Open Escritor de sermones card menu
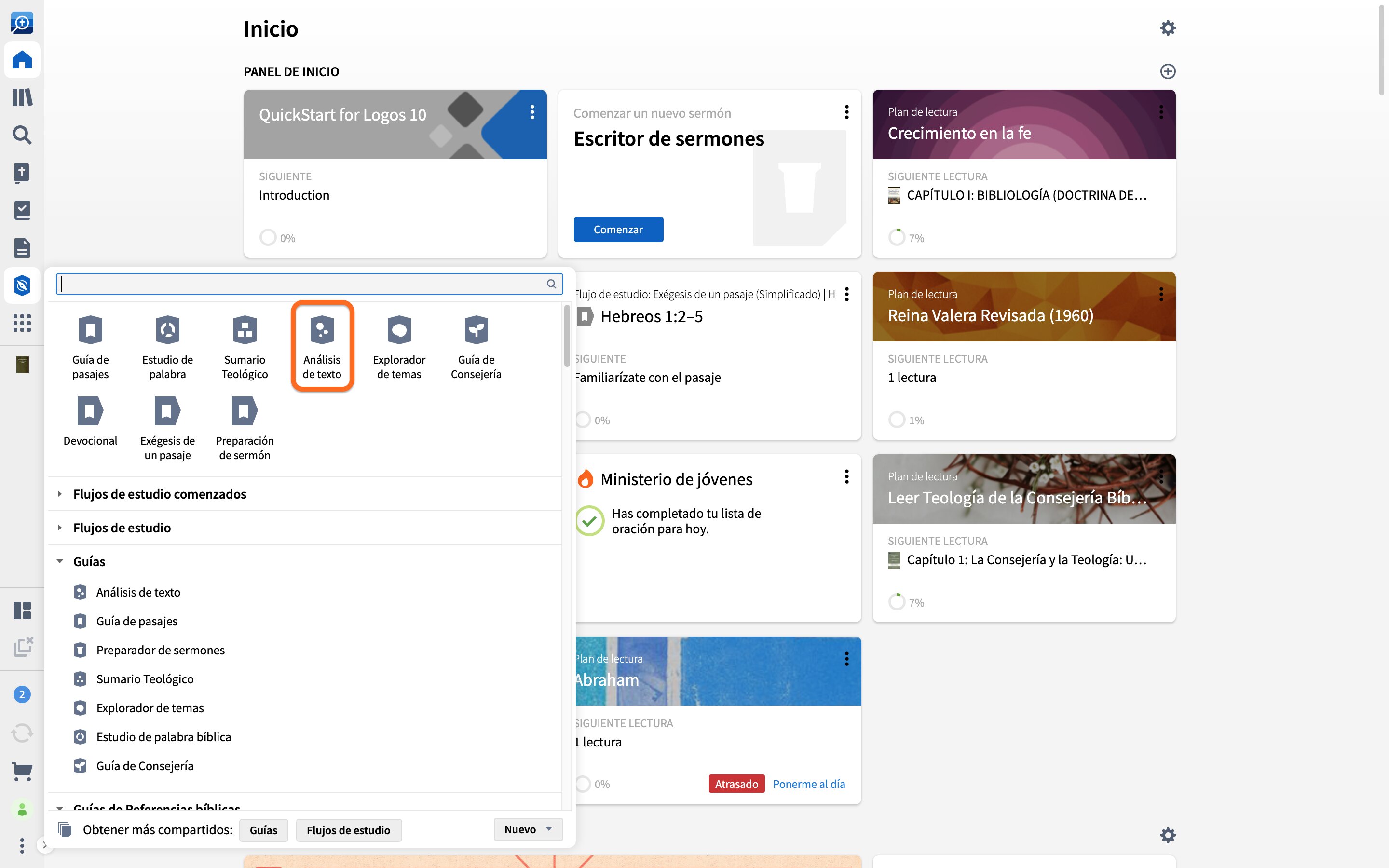This screenshot has width=1389, height=868. click(x=846, y=112)
